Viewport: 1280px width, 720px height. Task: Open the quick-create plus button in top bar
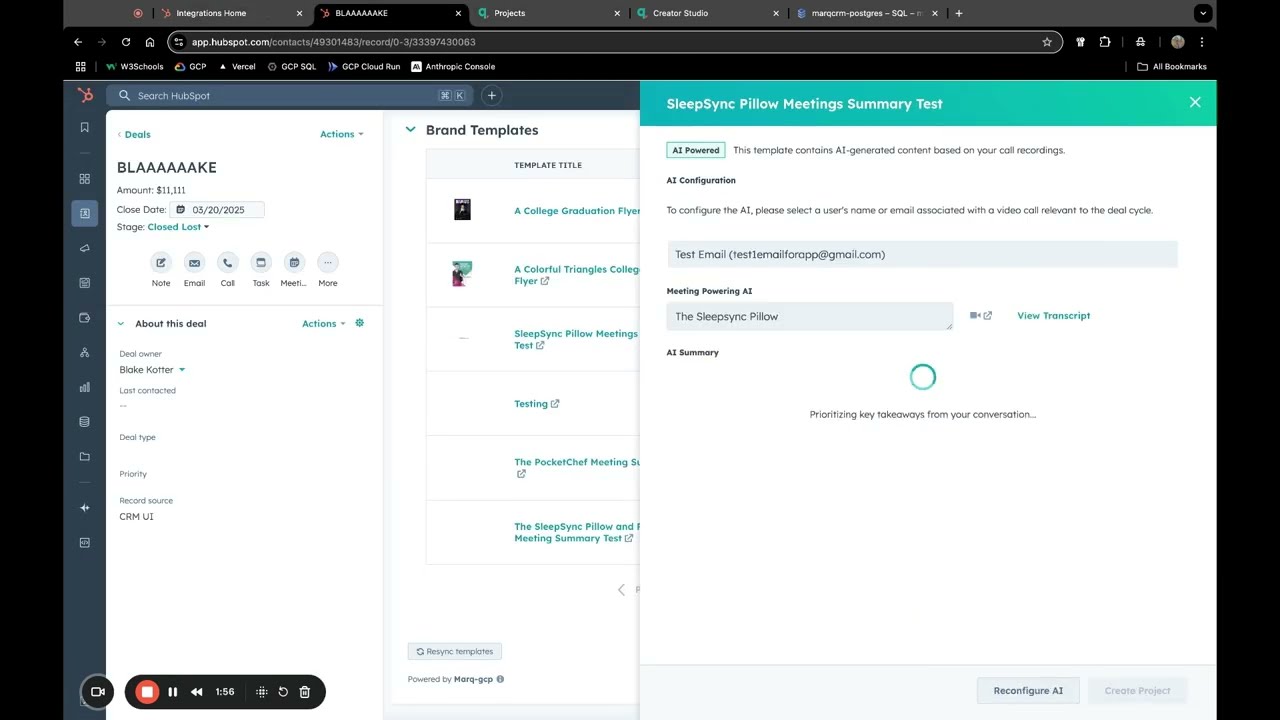[491, 95]
